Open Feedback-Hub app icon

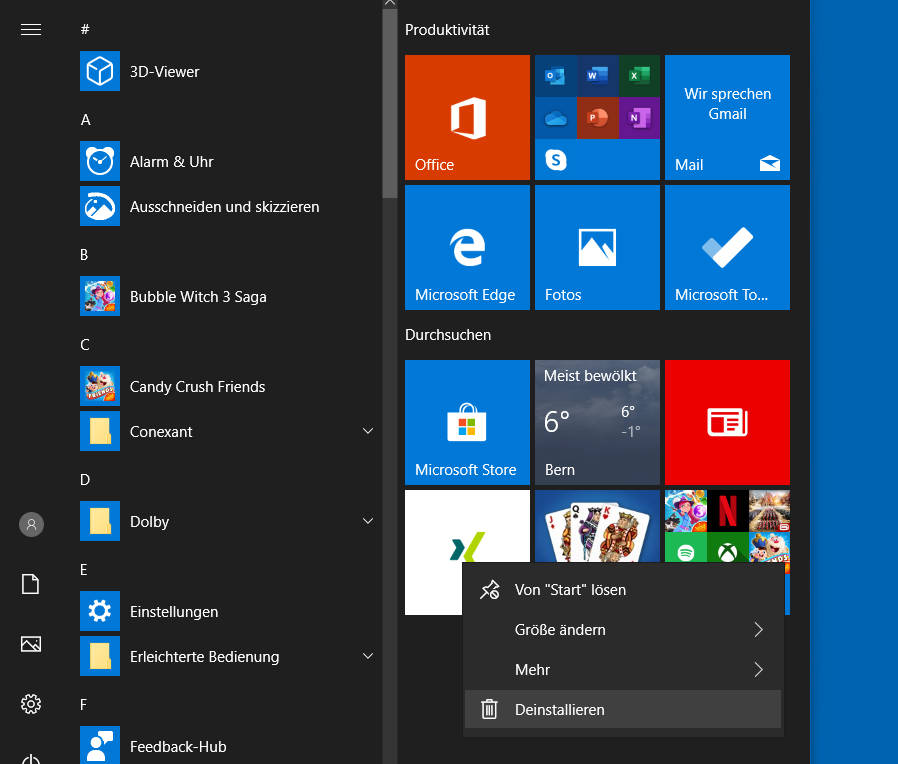(x=100, y=745)
